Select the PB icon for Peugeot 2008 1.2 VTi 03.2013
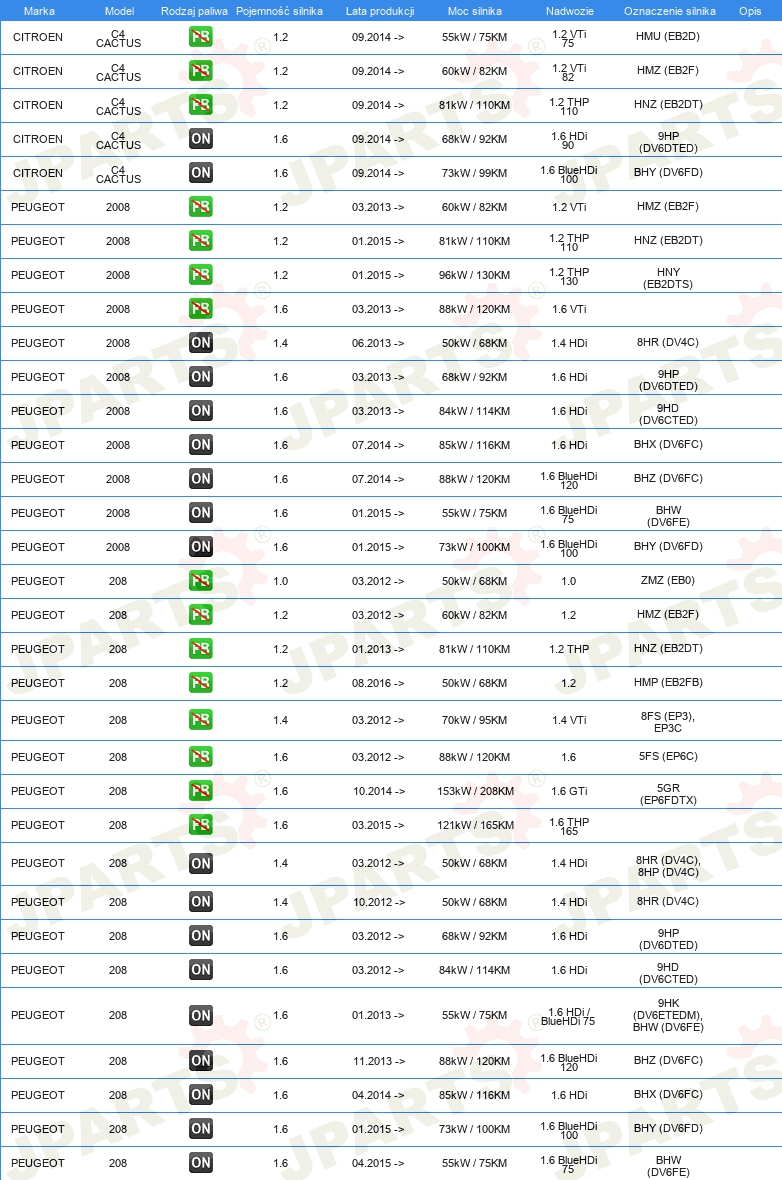The height and width of the screenshot is (1180, 782). (x=200, y=207)
